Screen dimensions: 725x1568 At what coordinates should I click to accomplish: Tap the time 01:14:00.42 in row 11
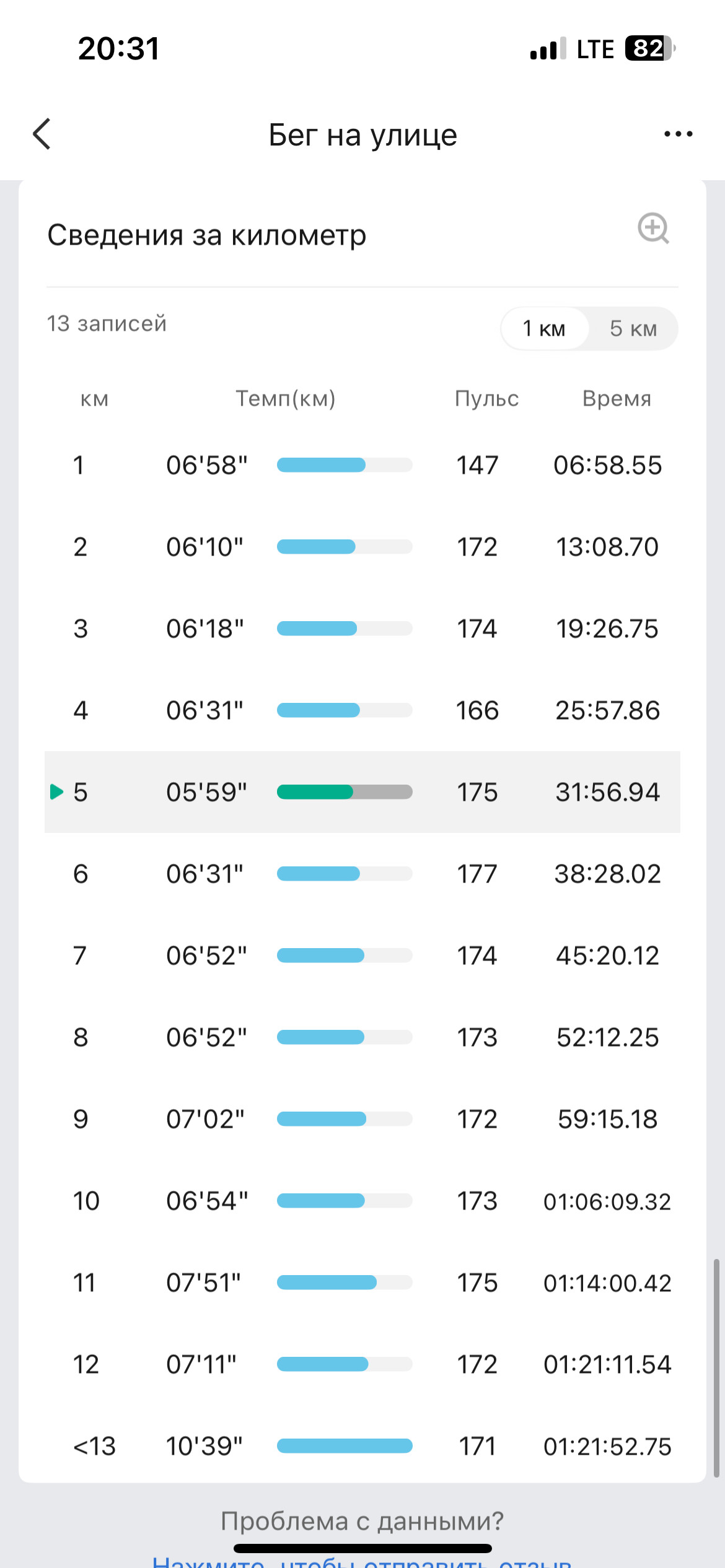click(x=607, y=1283)
